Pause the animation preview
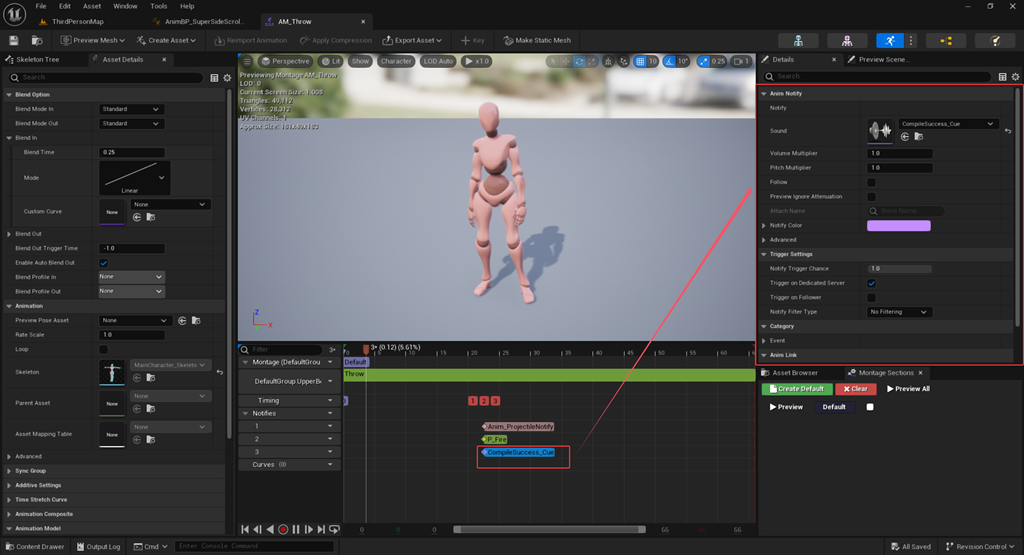Screen dimensions: 1024x555 [296, 530]
